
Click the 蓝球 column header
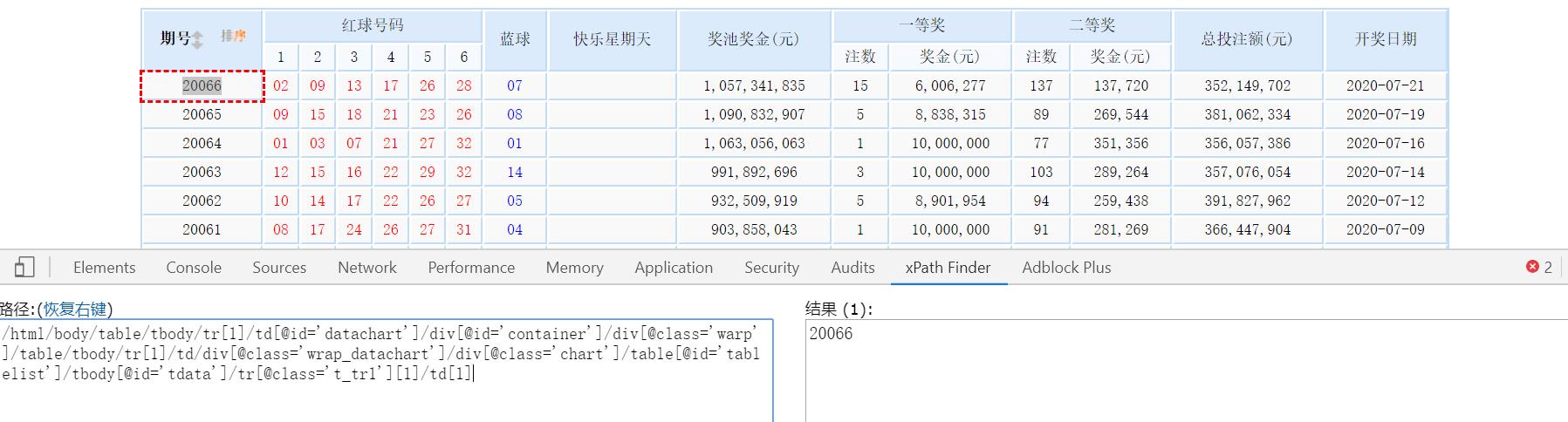pos(515,39)
